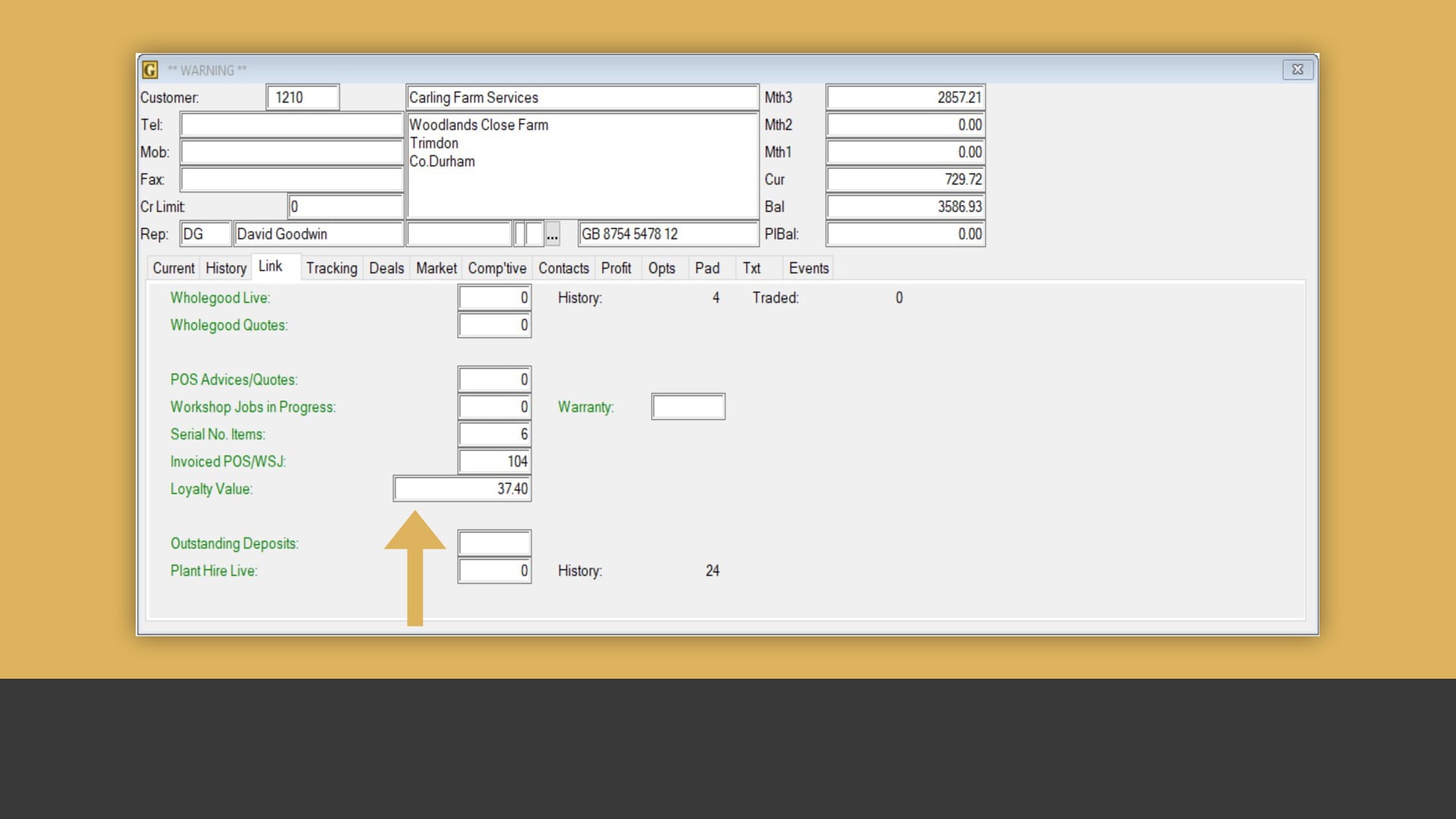Click the Wholegood Live link label
This screenshot has height=819, width=1456.
220,298
